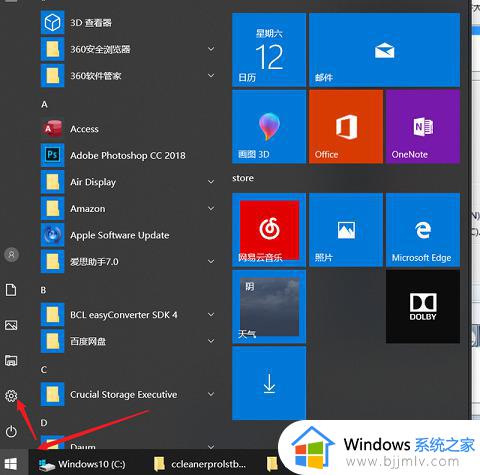Open the 360软件管家 folder icon
This screenshot has width=480, height=475.
52,76
